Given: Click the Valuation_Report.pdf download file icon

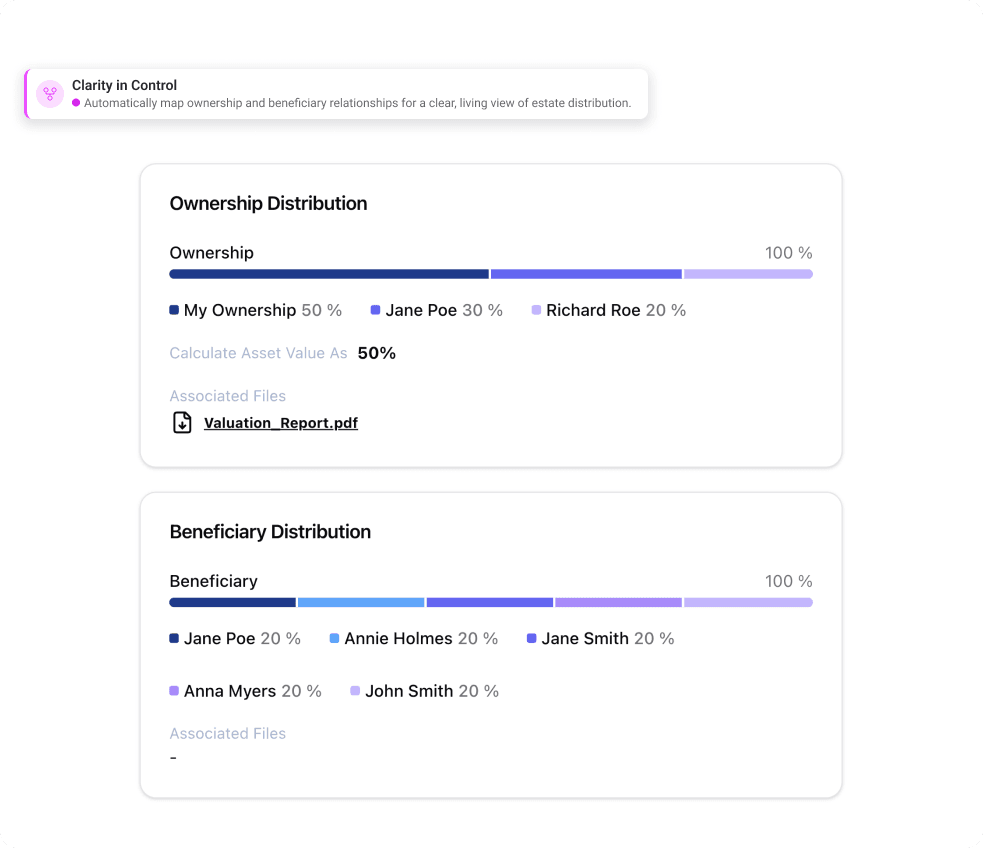Looking at the screenshot, I should coord(182,423).
